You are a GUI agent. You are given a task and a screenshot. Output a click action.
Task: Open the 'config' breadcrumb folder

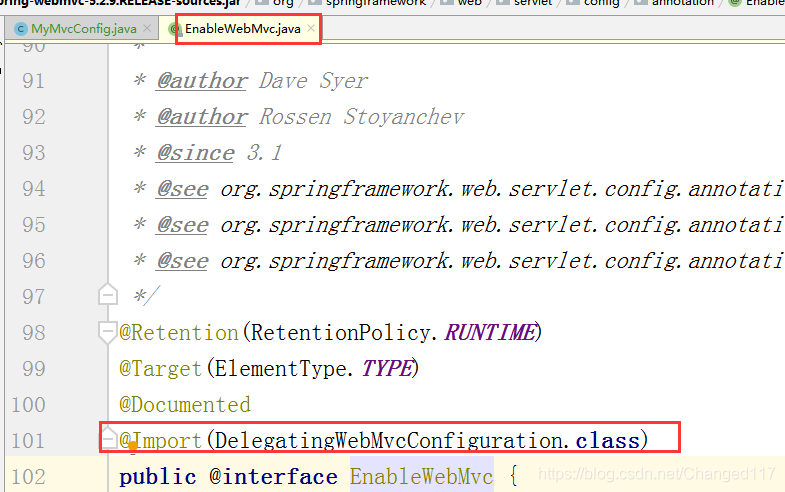[x=593, y=3]
